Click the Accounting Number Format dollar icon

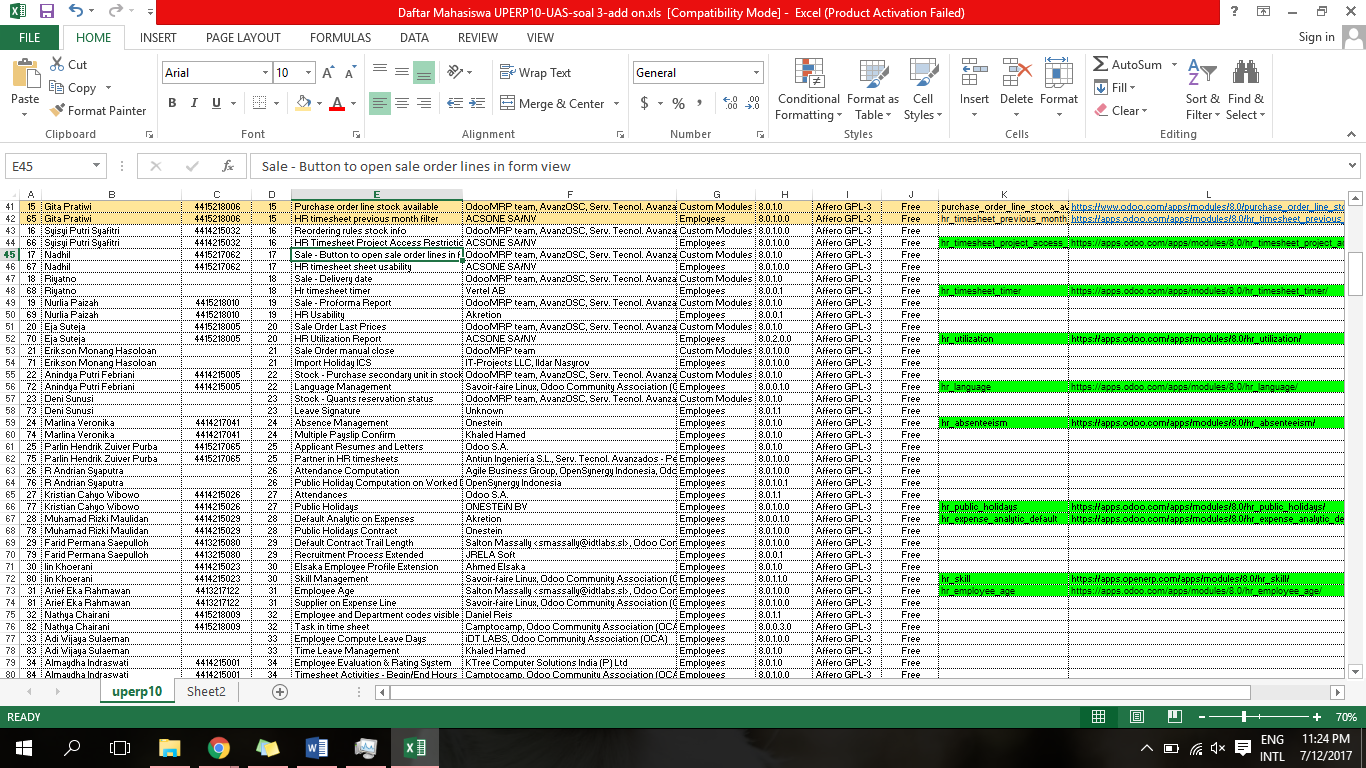[645, 103]
